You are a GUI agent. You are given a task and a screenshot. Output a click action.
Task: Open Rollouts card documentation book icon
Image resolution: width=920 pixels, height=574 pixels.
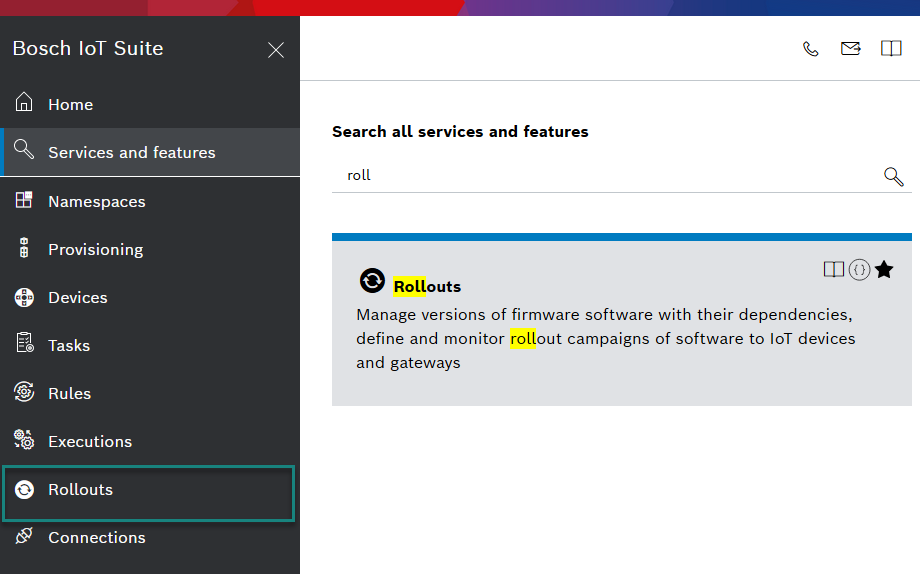(x=834, y=269)
